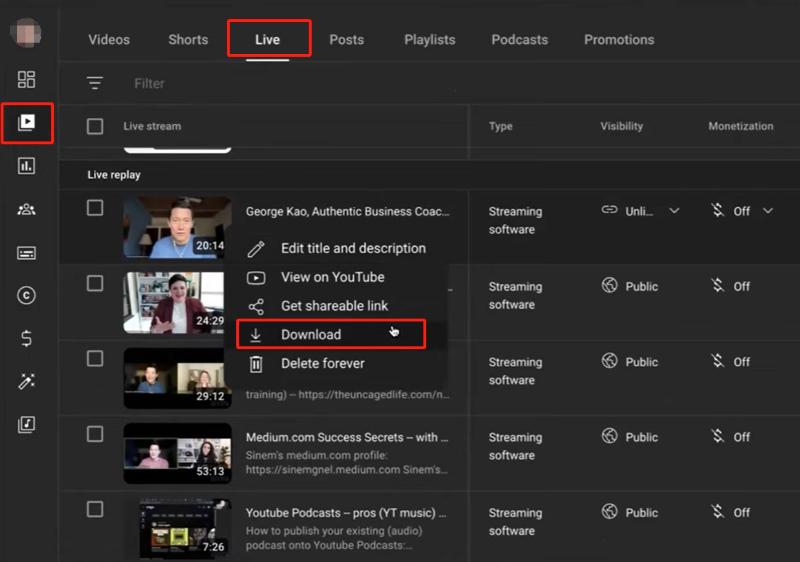Switch to the Videos tab
This screenshot has width=800, height=562.
coord(109,39)
